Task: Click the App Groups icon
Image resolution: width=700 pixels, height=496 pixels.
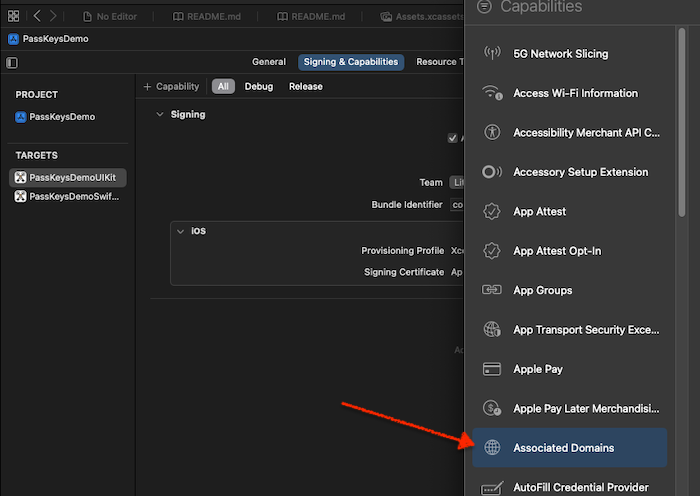Action: (x=491, y=290)
